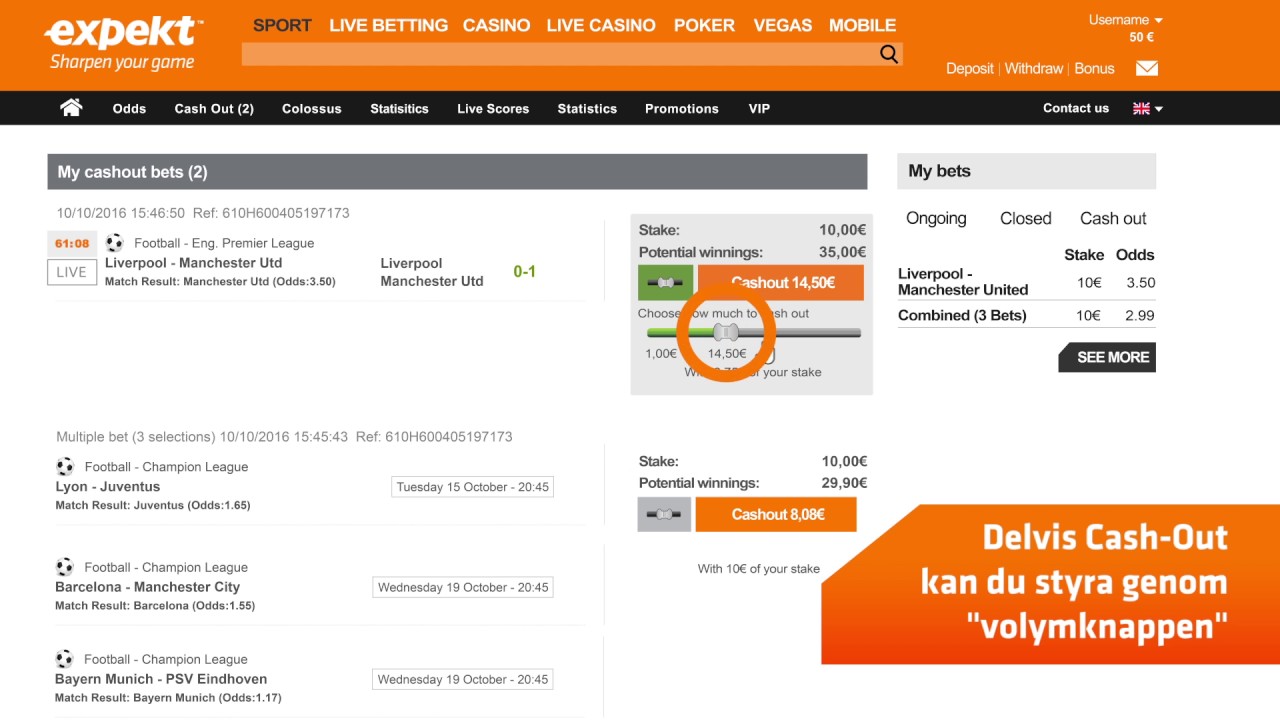Click date box on Bayern Munich - PSV row
Viewport: 1280px width, 720px height.
[463, 679]
